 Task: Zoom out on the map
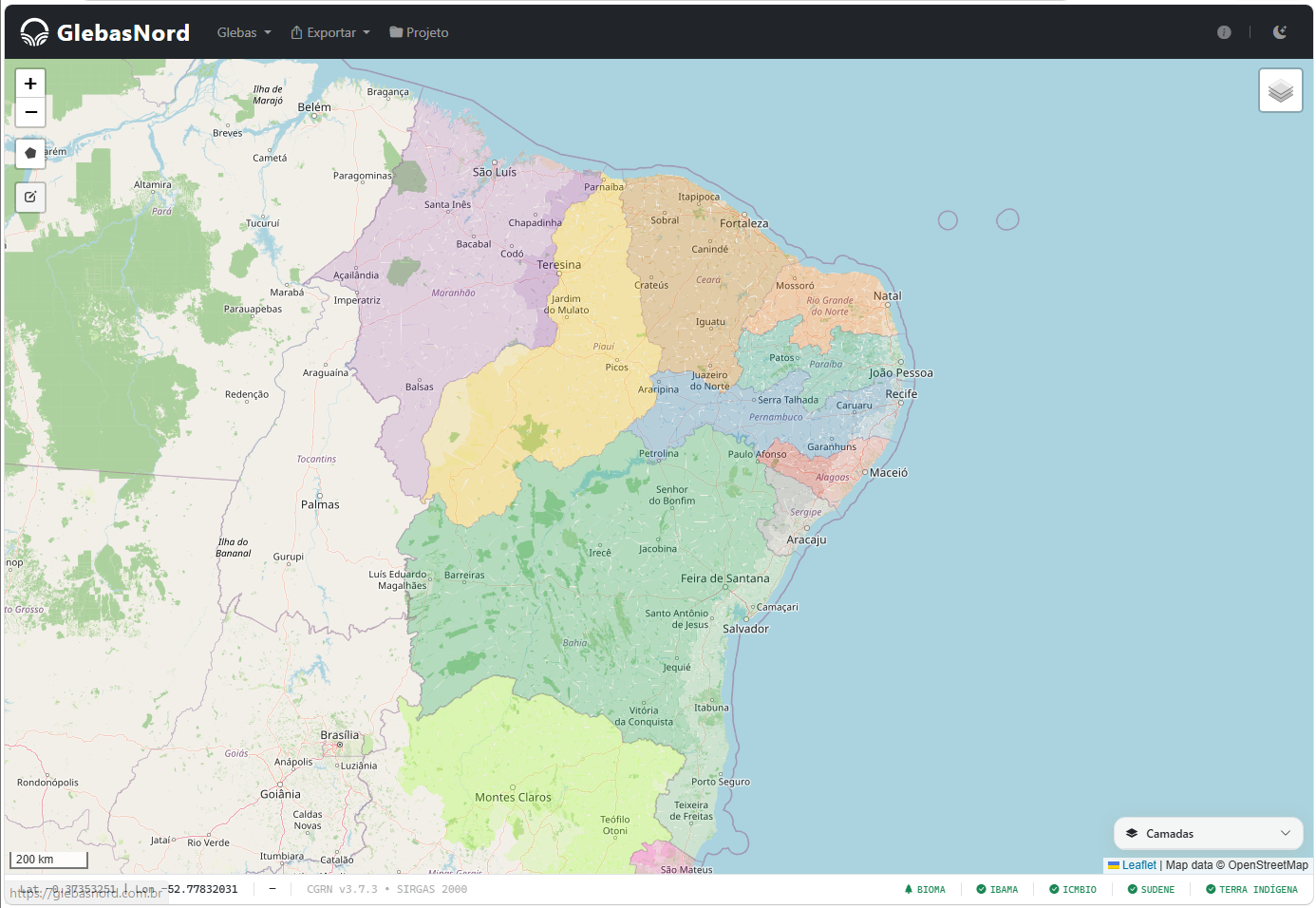tap(30, 112)
